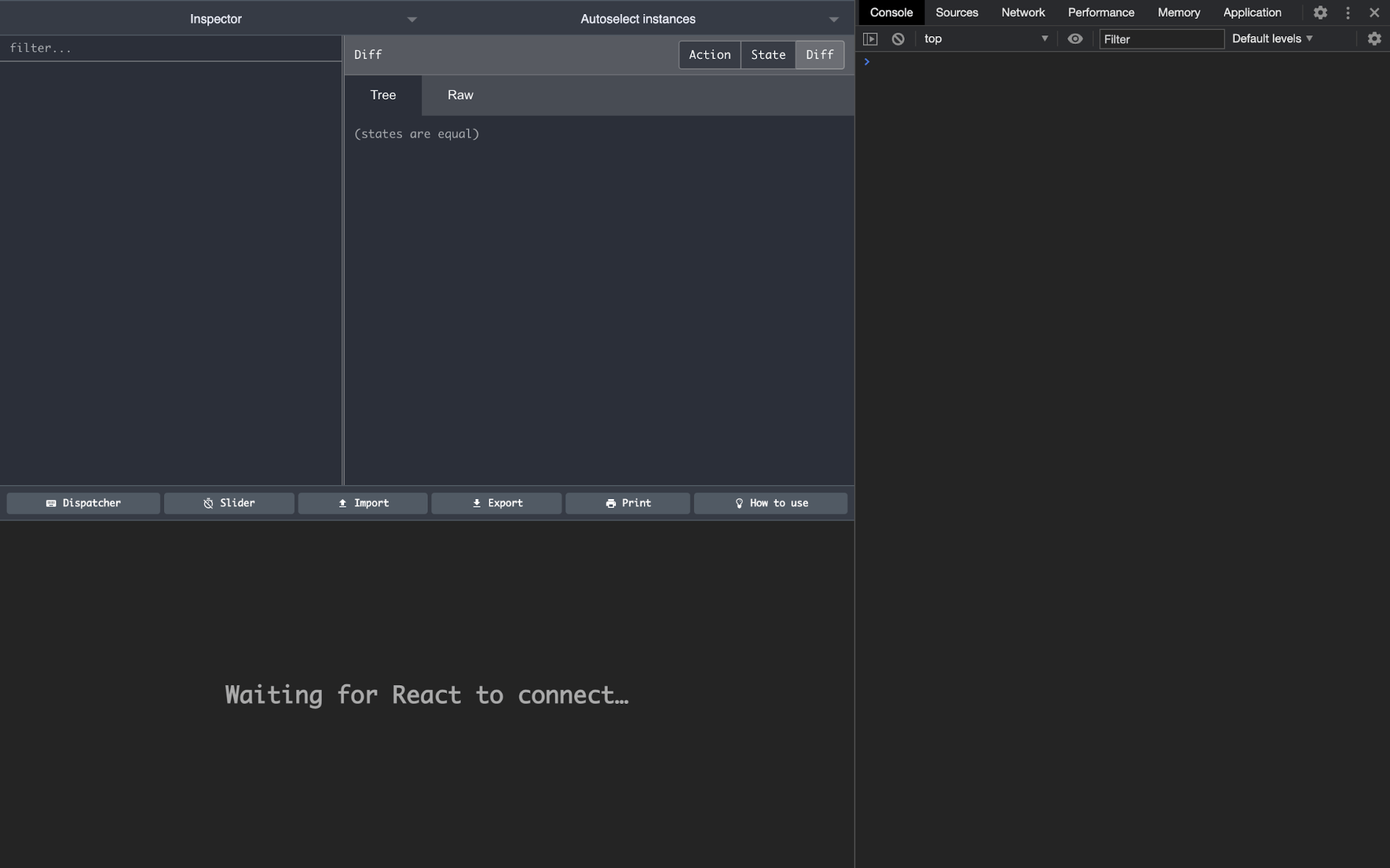Open the Inspector monitor dropdown

tap(412, 19)
